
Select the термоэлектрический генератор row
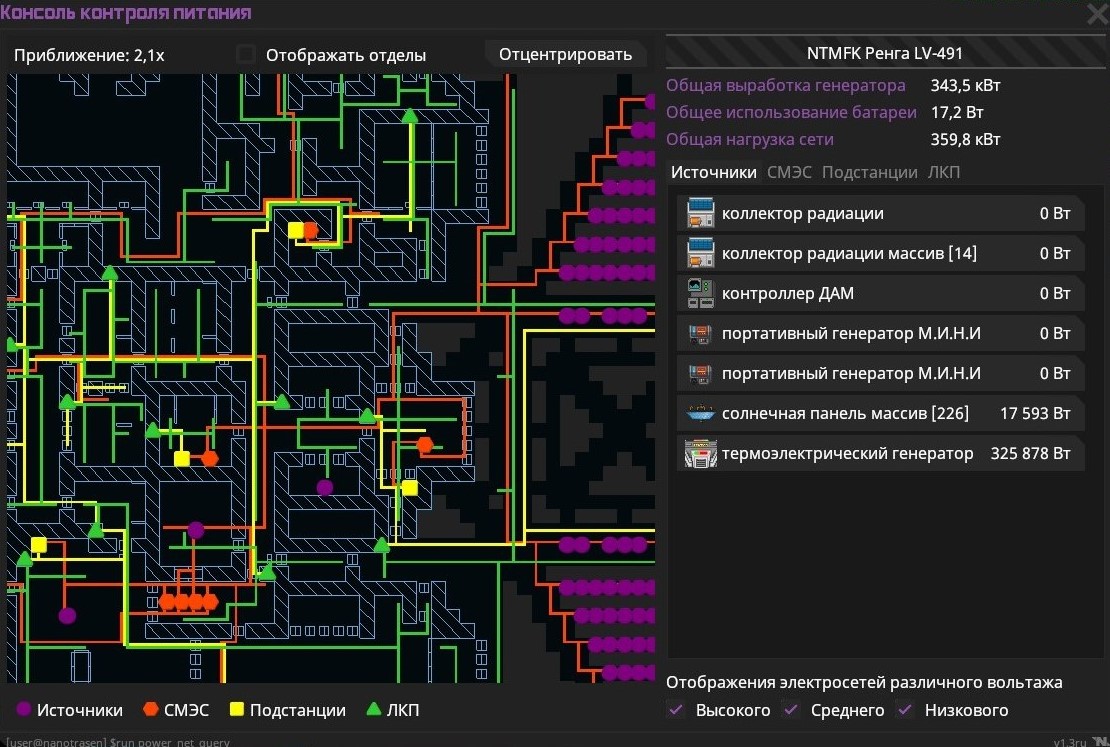click(x=880, y=453)
